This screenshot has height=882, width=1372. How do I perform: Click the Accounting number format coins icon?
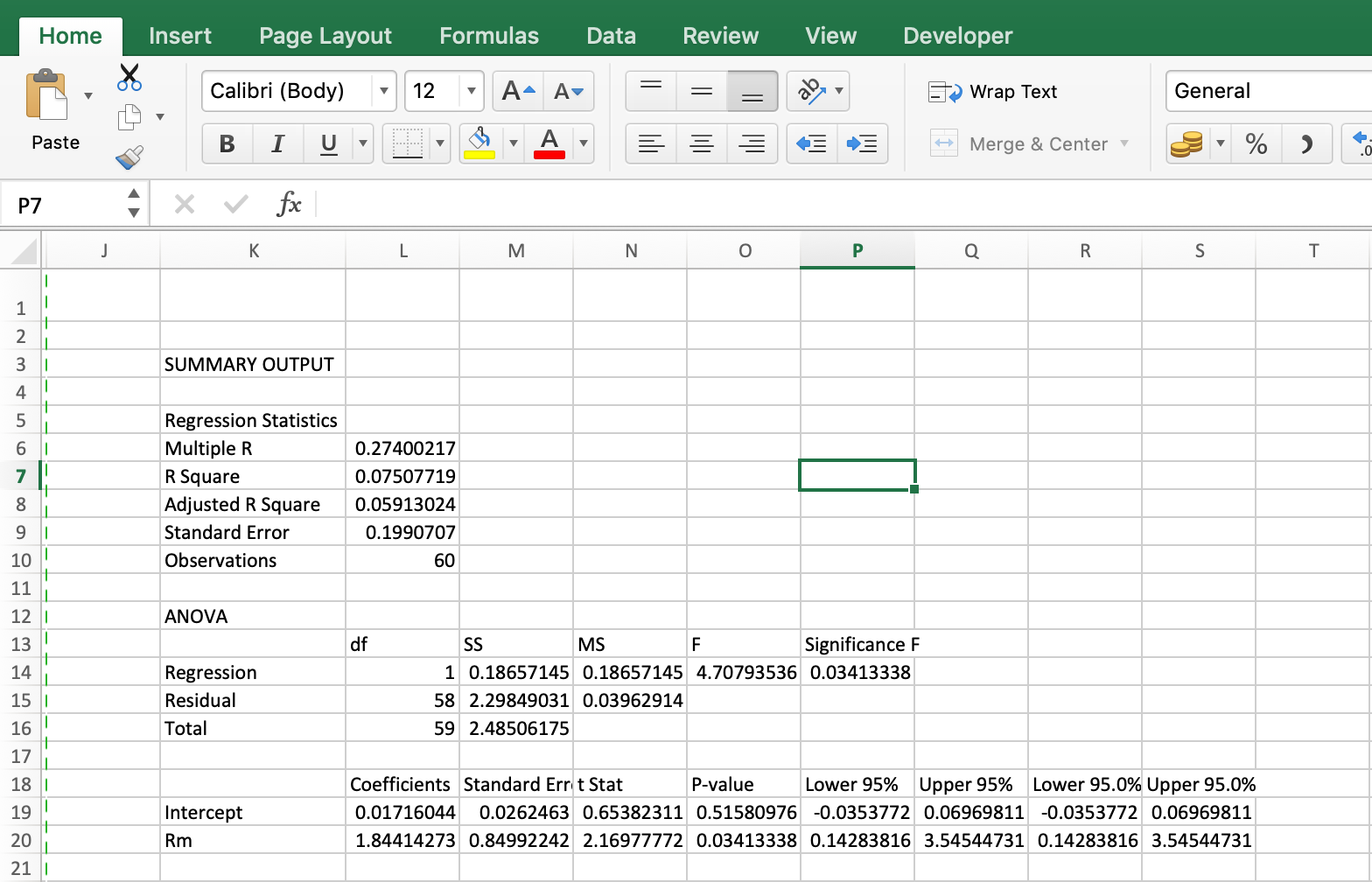1186,143
